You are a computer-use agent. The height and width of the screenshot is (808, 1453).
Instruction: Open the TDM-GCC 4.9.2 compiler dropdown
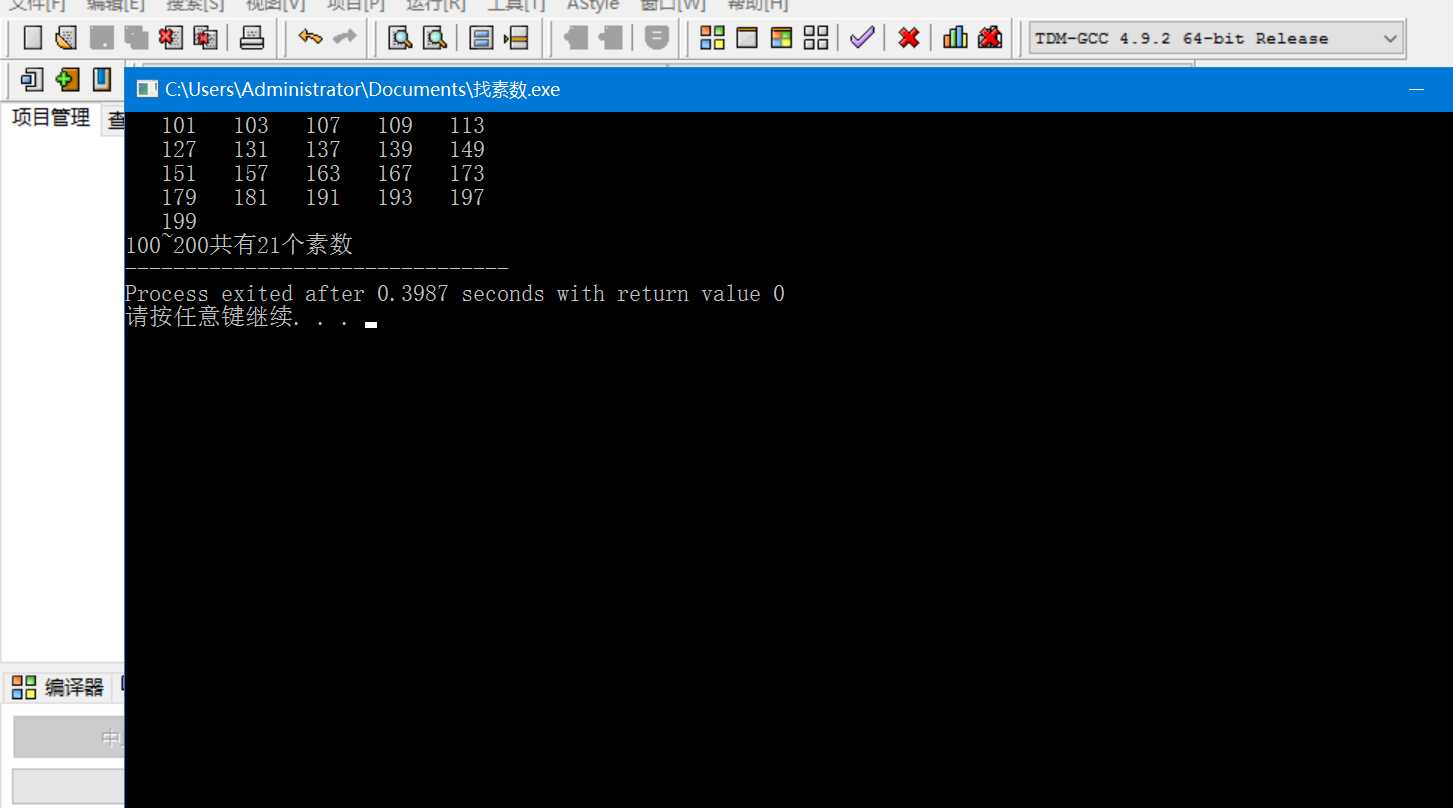click(1216, 39)
